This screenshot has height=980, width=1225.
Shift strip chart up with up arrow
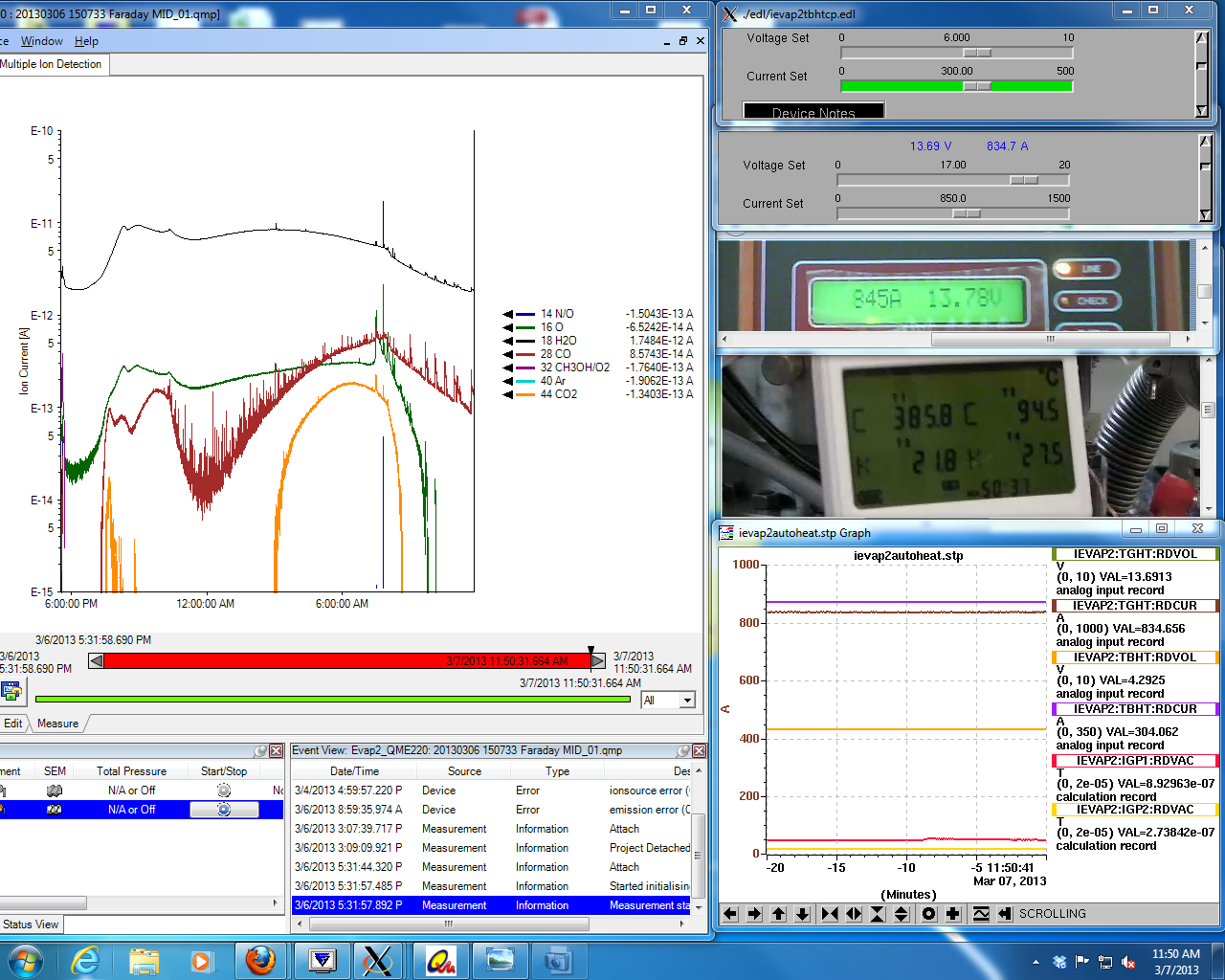click(x=779, y=914)
